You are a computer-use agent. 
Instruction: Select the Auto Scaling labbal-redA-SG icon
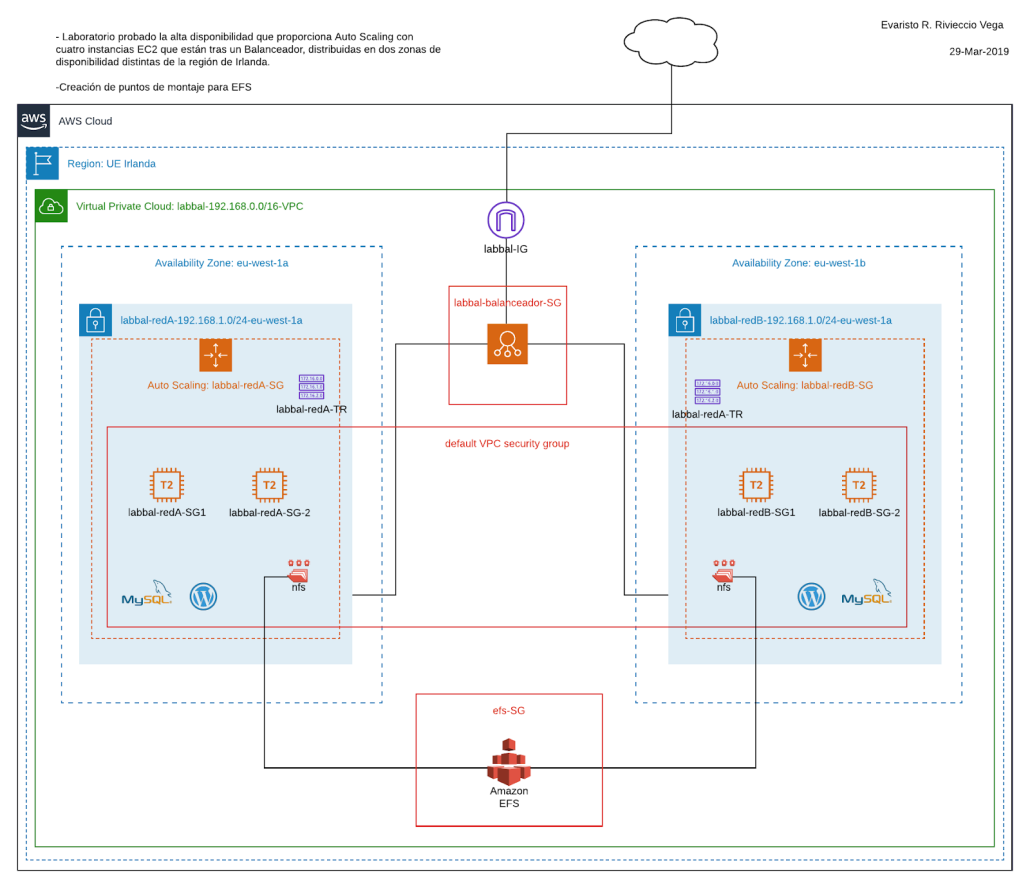click(215, 356)
